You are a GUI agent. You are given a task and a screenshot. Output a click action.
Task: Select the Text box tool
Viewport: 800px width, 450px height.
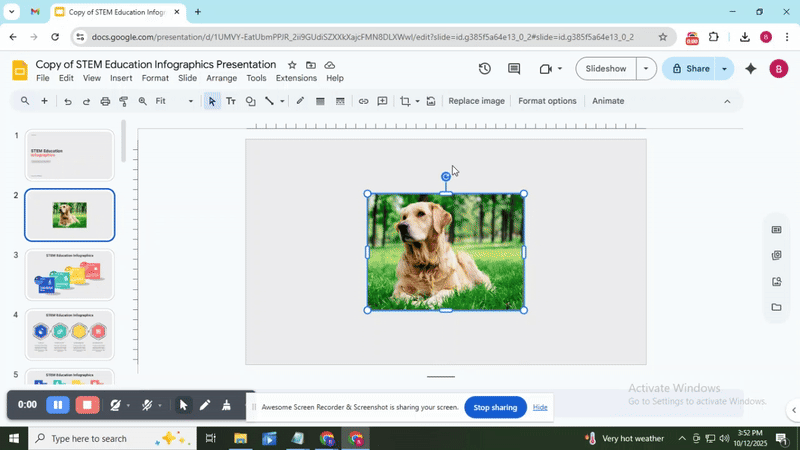[231, 101]
